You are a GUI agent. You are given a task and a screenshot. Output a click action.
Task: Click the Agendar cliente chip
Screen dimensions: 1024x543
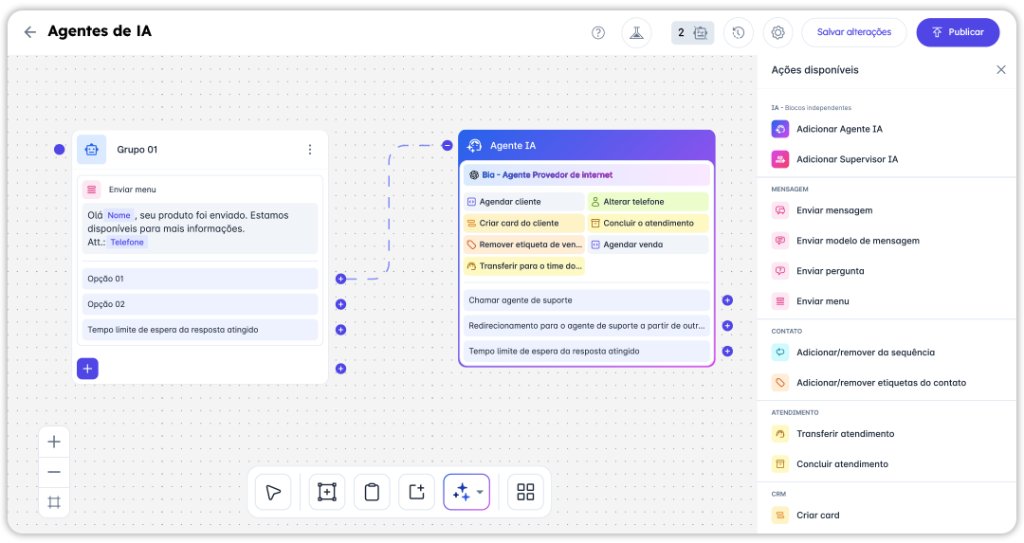[524, 202]
